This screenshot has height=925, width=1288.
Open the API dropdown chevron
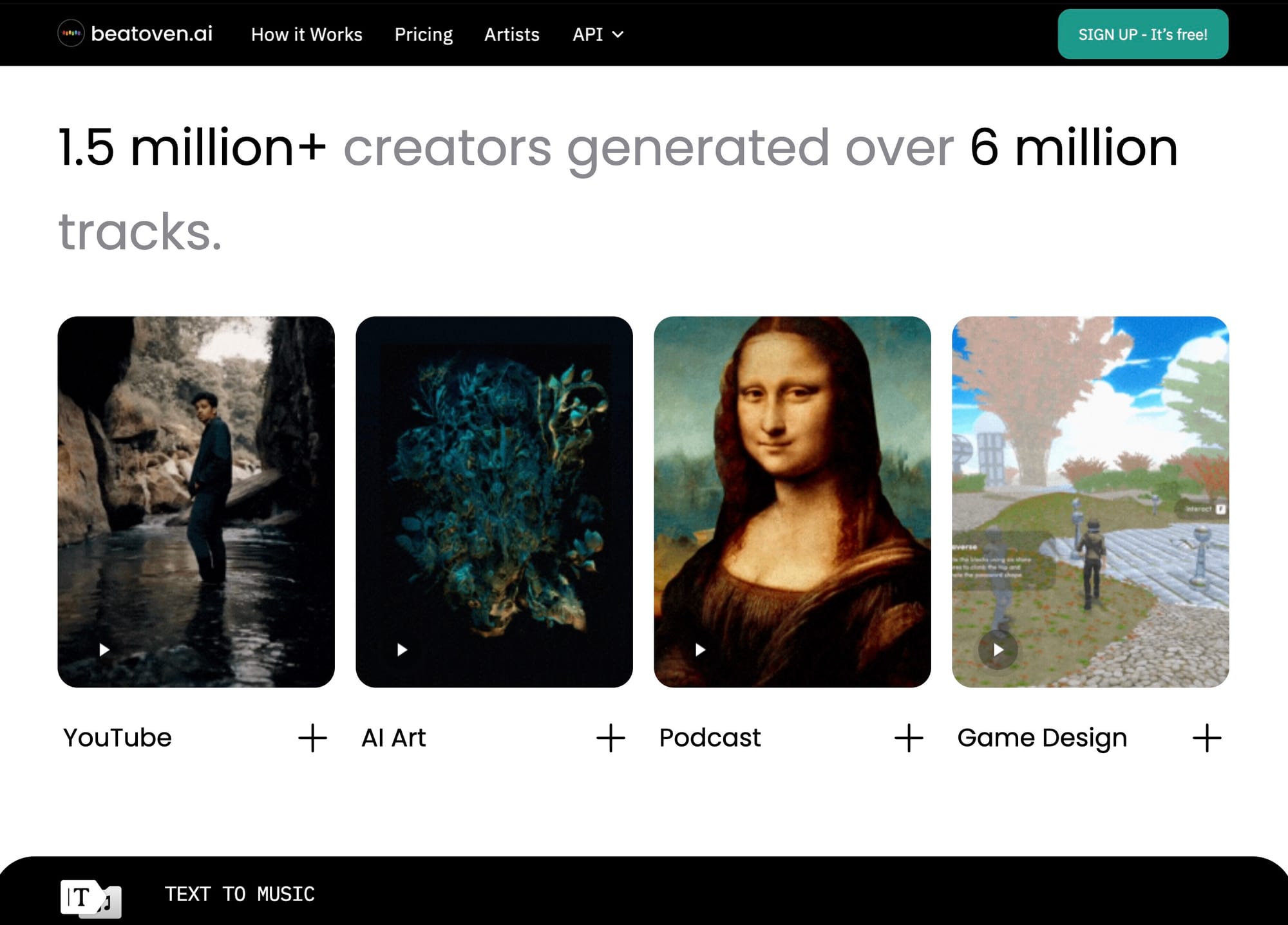[618, 35]
